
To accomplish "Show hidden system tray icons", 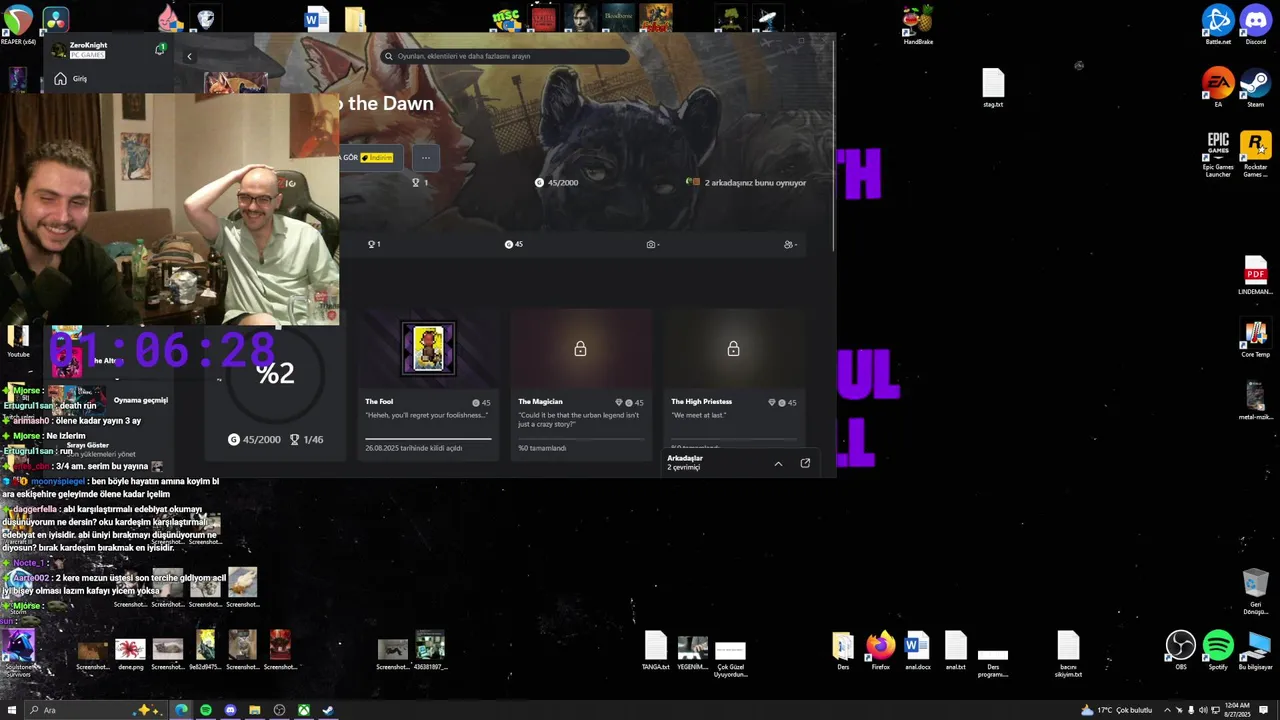I will click(x=1167, y=710).
